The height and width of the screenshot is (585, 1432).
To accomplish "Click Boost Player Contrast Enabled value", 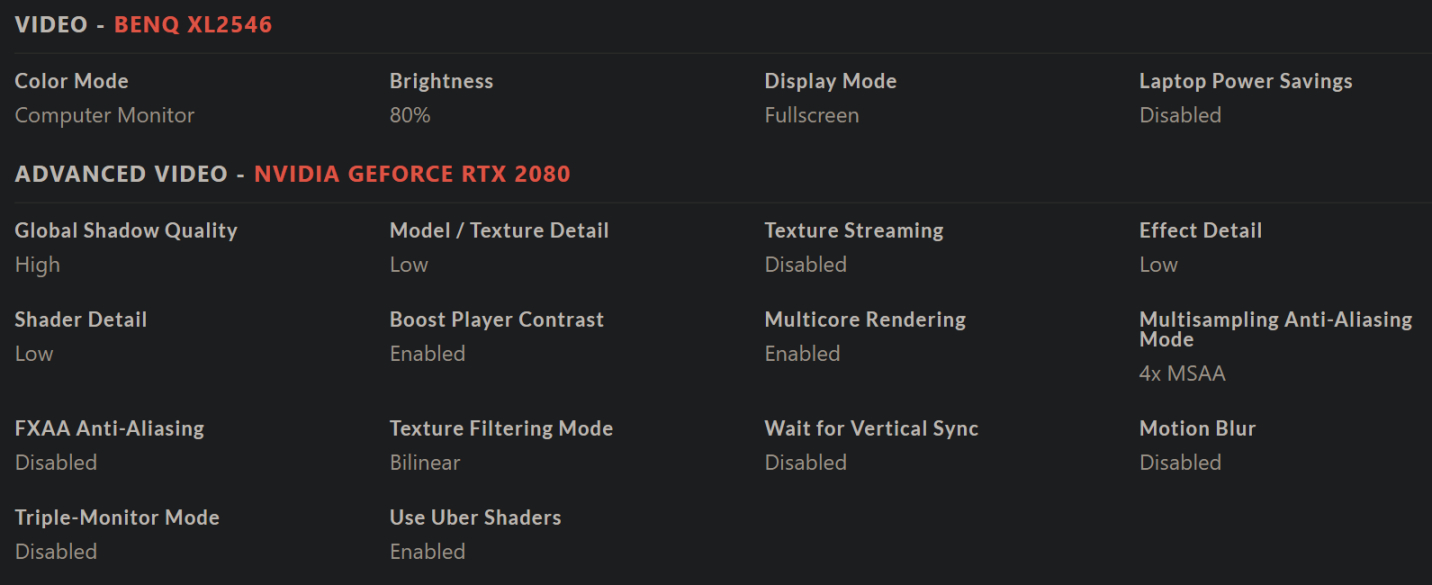I will pos(428,353).
